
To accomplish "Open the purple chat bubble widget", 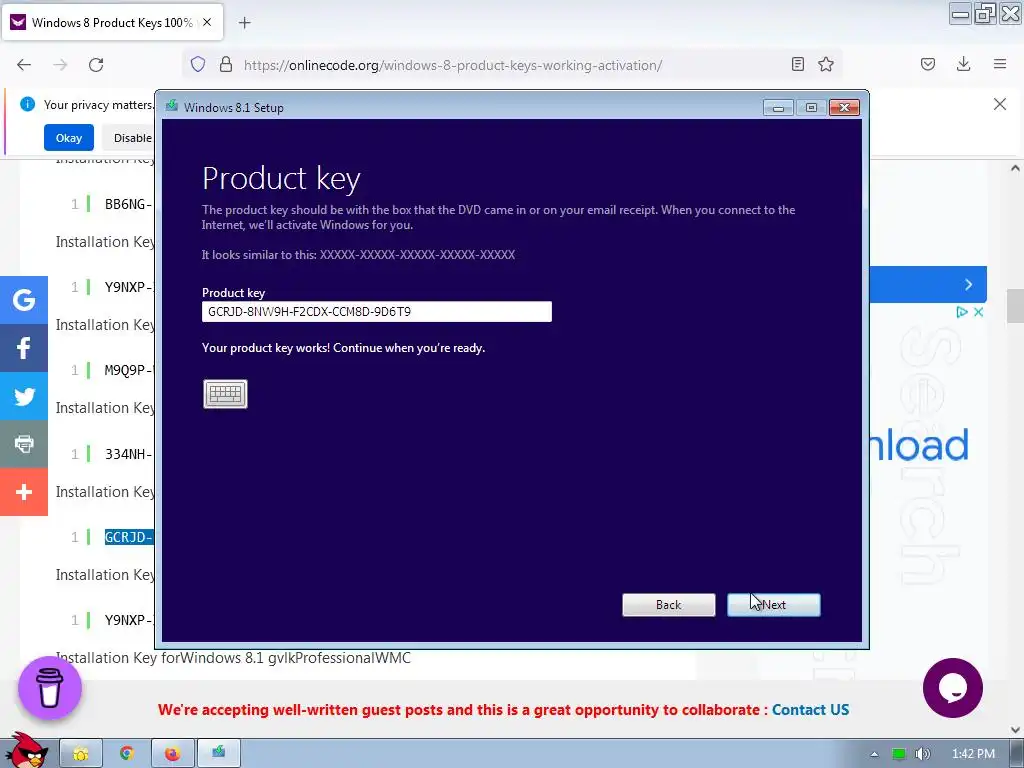I will (x=953, y=688).
